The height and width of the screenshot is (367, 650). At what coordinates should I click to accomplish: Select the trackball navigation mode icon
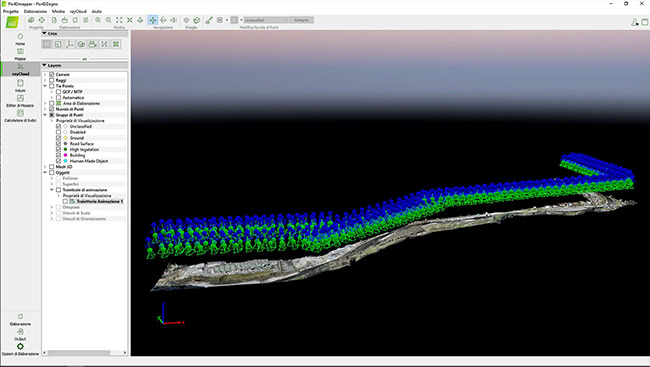[x=163, y=20]
